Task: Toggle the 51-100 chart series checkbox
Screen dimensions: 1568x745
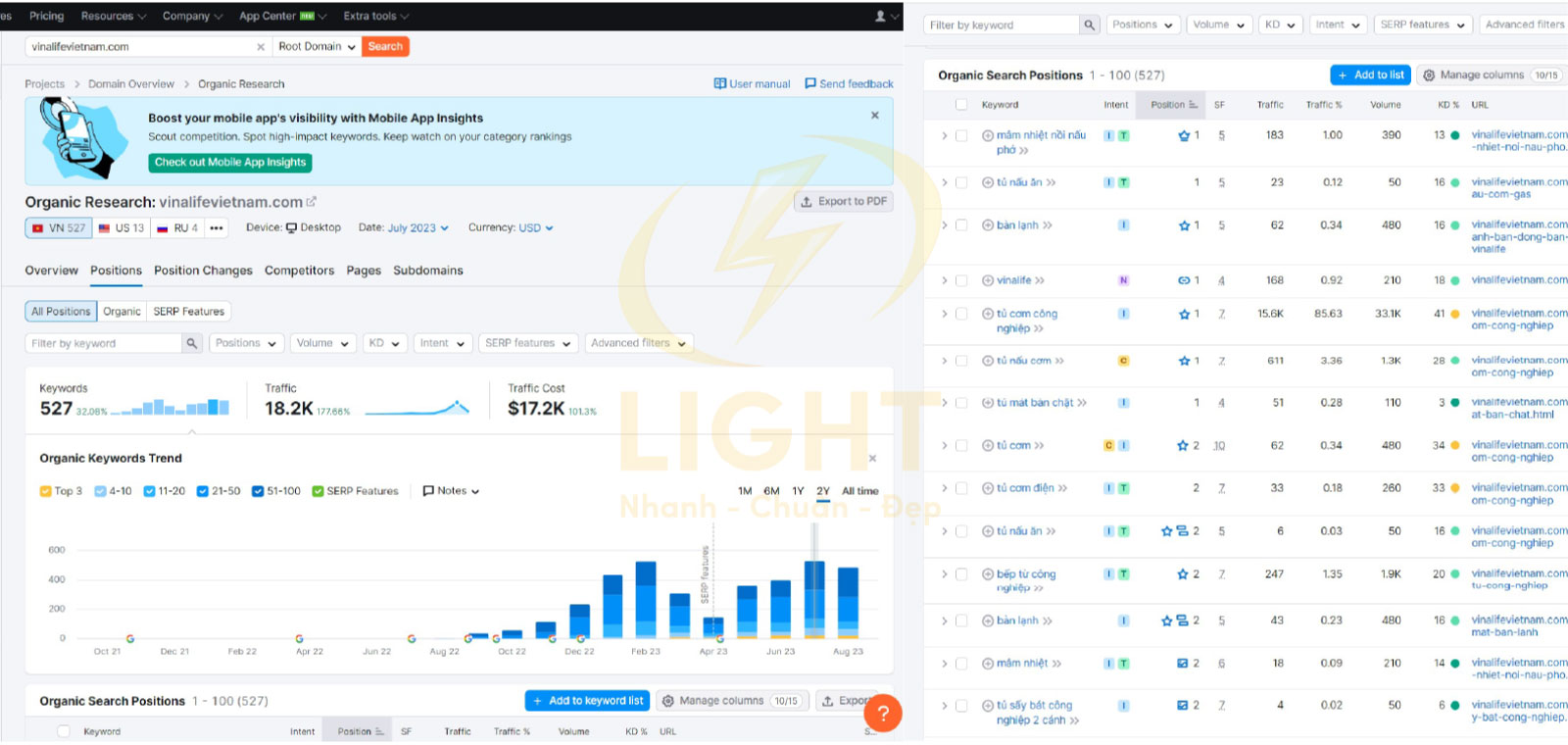Action: 258,491
